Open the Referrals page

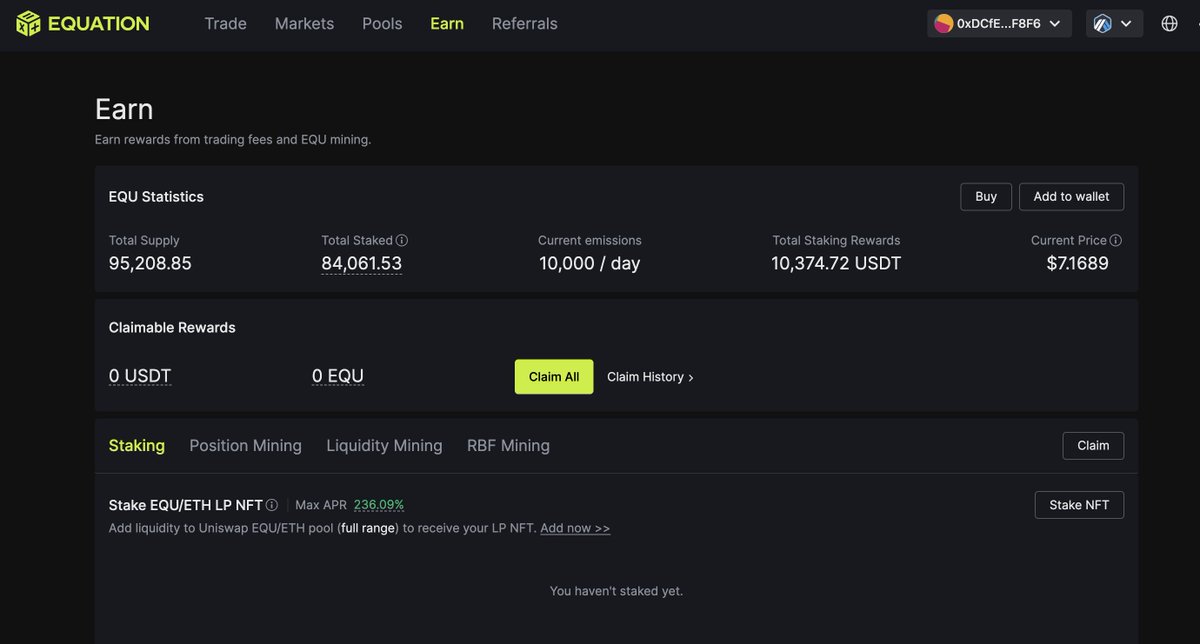(524, 23)
